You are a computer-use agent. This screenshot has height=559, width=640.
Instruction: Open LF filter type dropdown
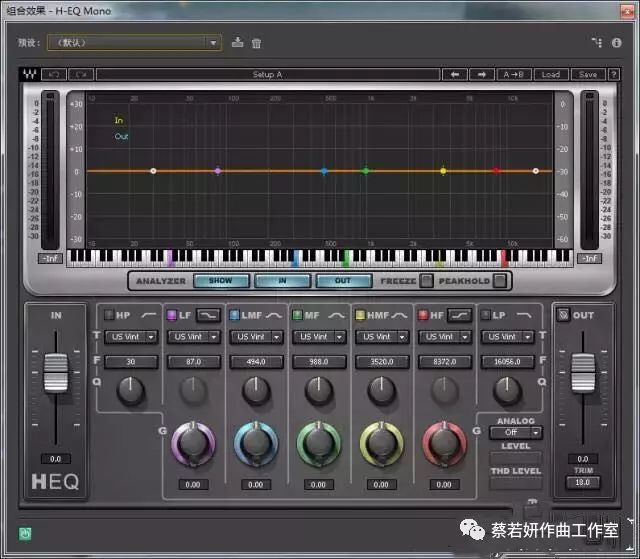pos(194,337)
